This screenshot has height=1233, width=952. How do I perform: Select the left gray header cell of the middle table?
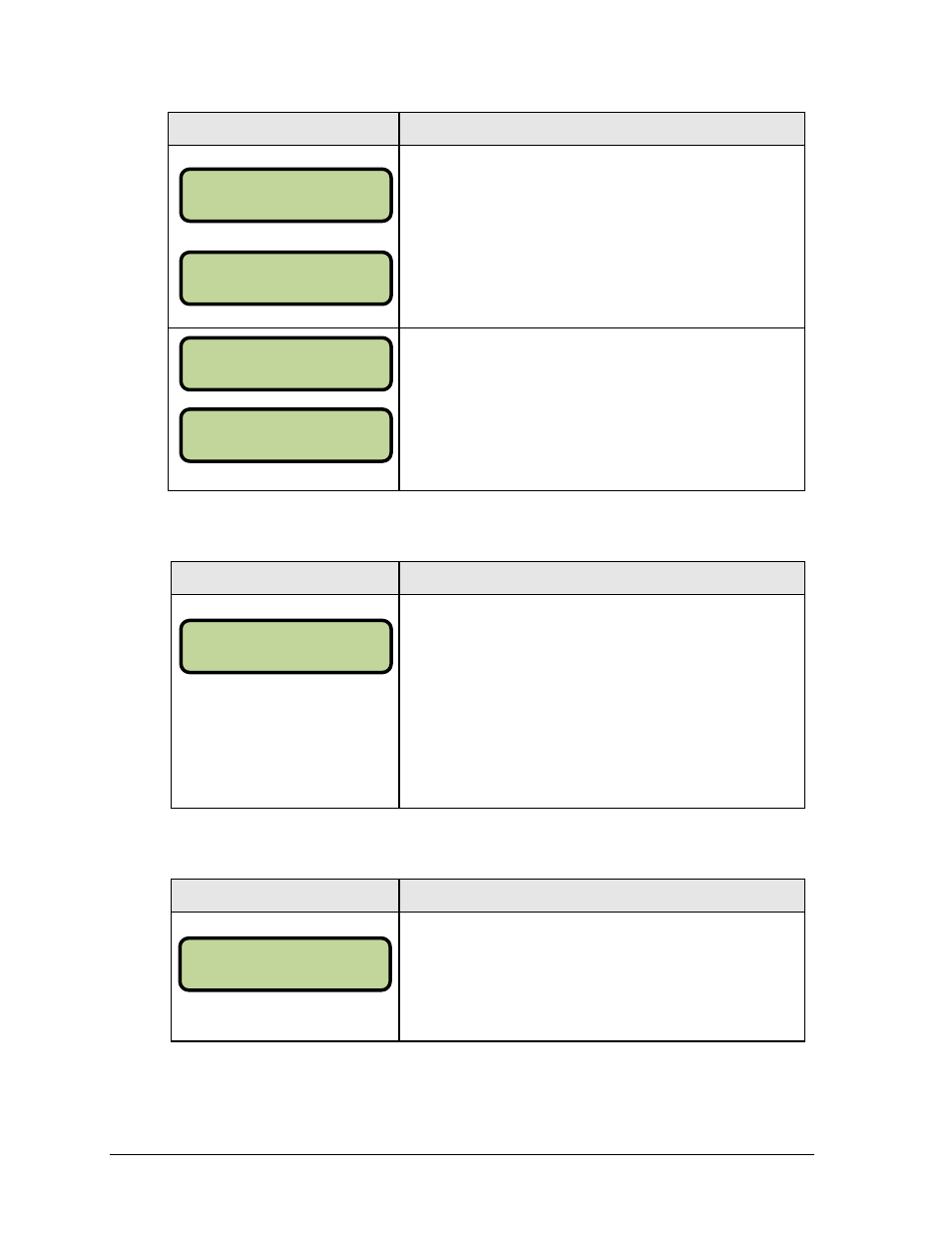pos(284,578)
